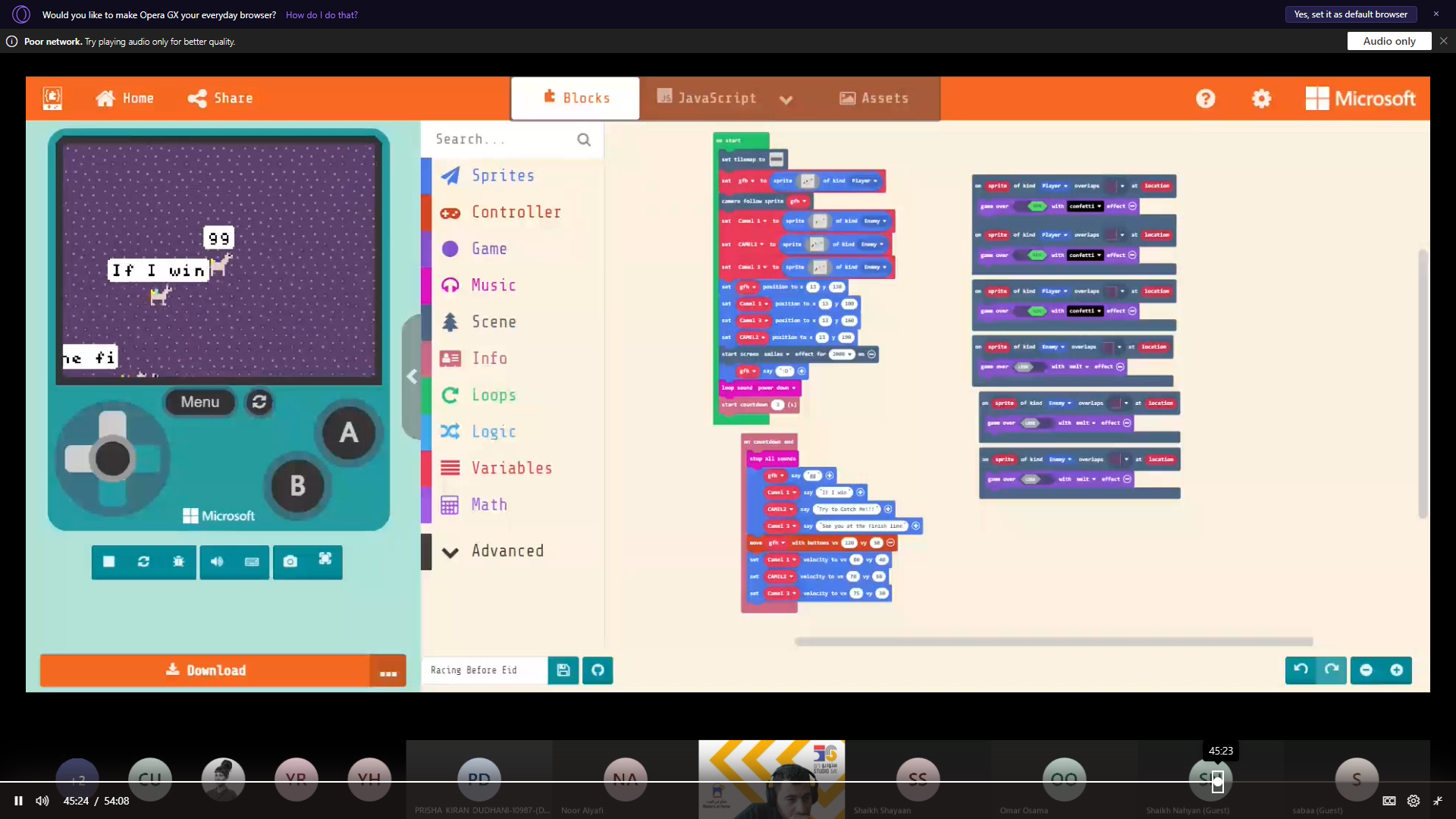The height and width of the screenshot is (819, 1456).
Task: Dismiss the poor network banner
Action: click(x=1444, y=41)
